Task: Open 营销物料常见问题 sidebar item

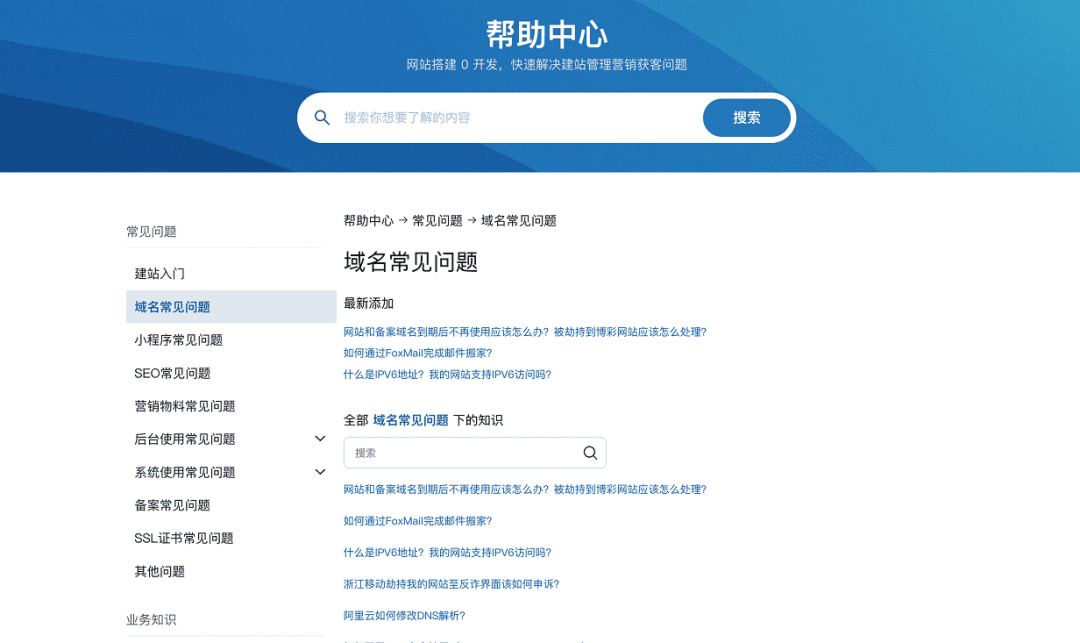Action: point(185,406)
